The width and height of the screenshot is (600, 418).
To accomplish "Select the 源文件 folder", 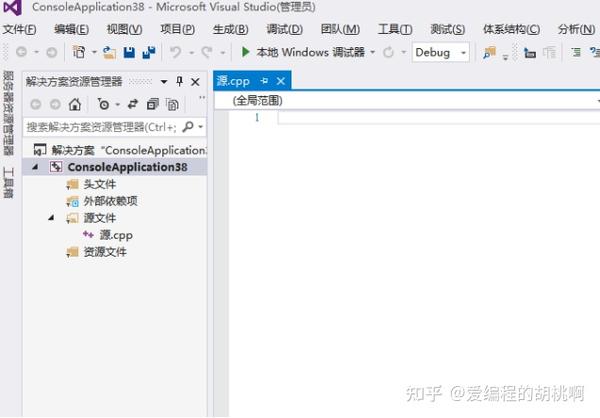I will (99, 218).
